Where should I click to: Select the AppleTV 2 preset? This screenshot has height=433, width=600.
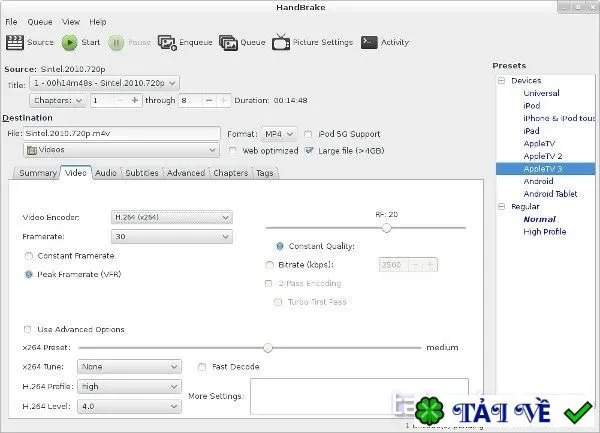pos(543,156)
